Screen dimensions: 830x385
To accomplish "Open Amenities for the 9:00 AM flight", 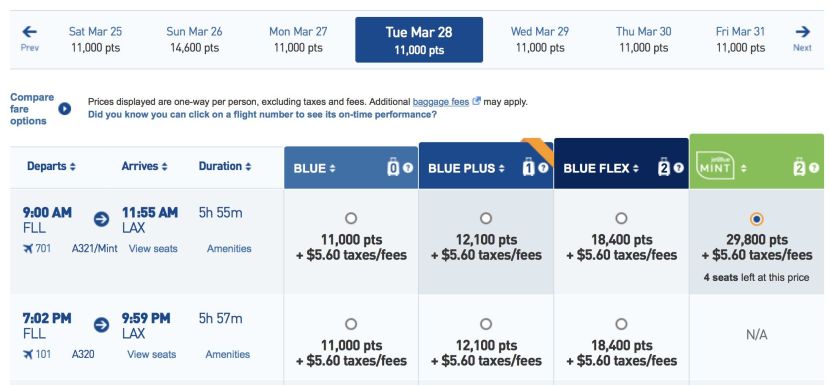I will pos(229,248).
